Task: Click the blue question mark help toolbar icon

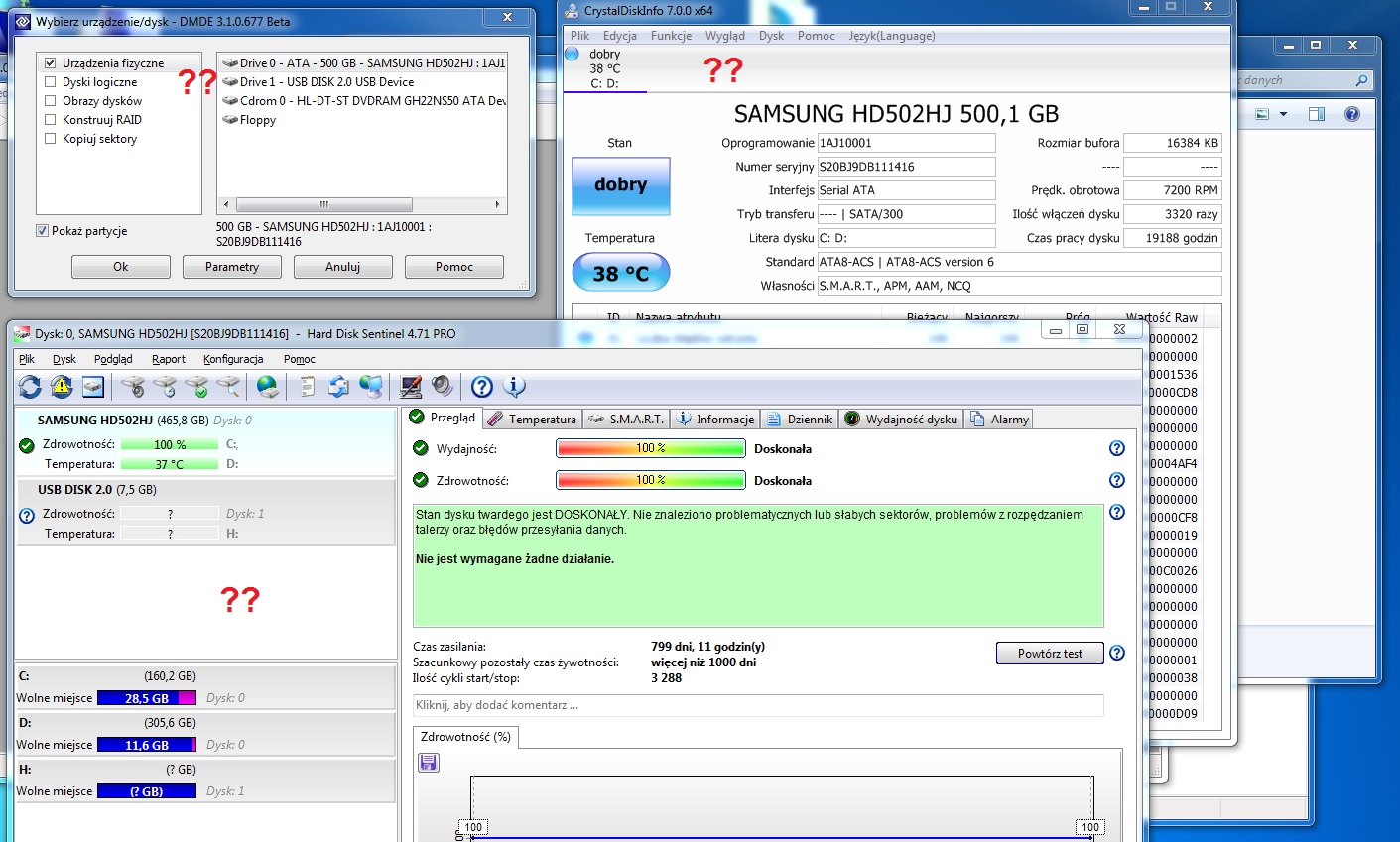Action: pyautogui.click(x=482, y=387)
